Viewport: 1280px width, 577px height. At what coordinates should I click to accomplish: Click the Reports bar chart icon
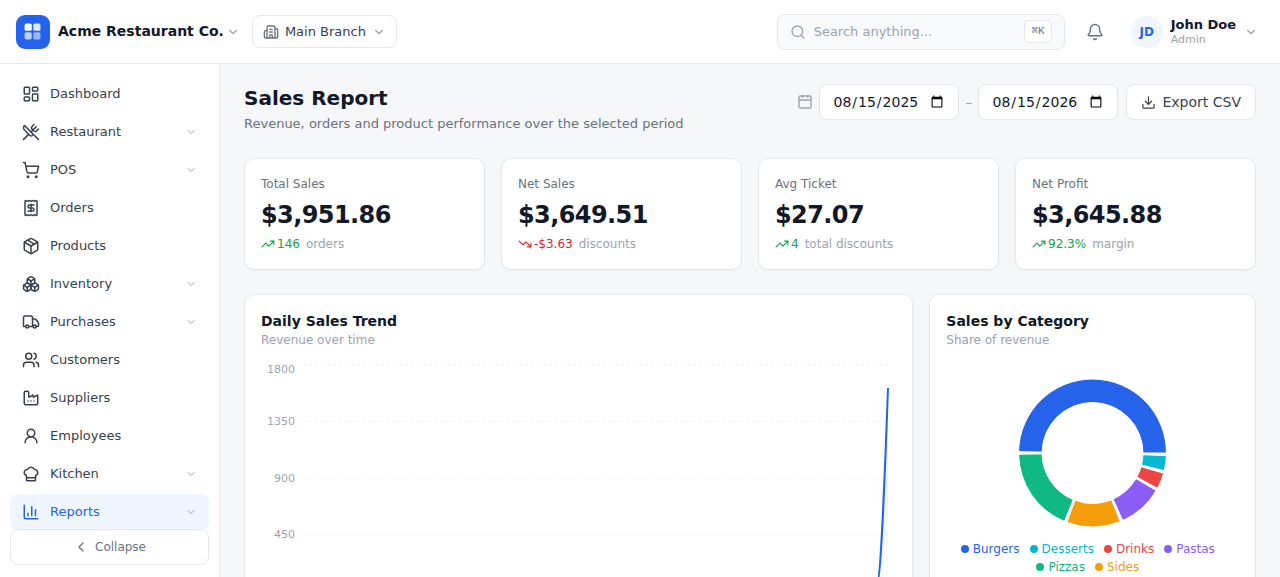pos(31,512)
